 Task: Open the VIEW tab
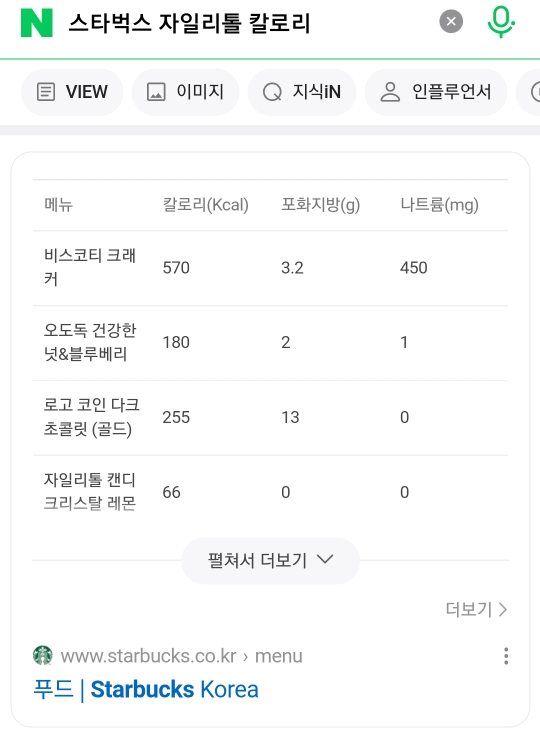coord(72,92)
